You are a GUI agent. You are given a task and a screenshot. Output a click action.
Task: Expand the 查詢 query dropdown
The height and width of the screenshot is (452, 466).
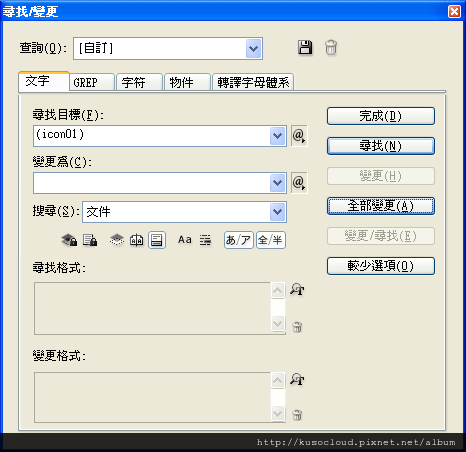pyautogui.click(x=254, y=49)
